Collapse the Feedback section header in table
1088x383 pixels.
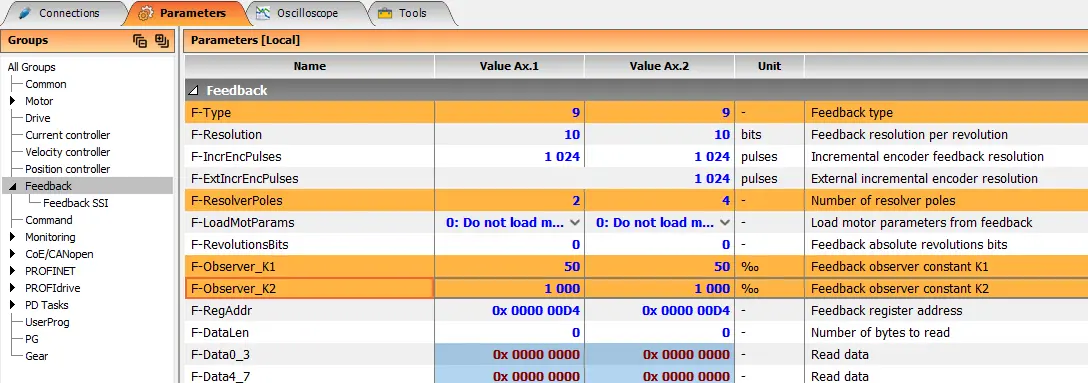194,90
